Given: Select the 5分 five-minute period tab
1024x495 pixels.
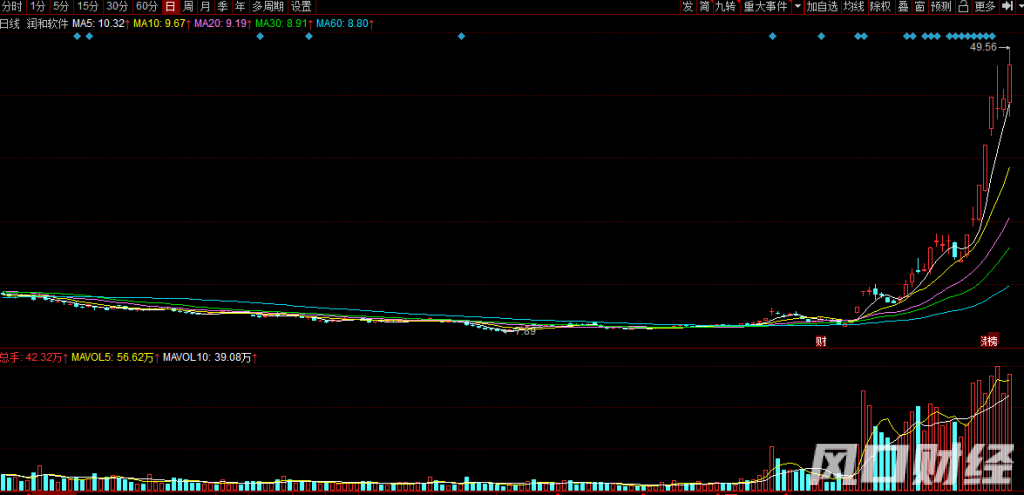Looking at the screenshot, I should click(x=61, y=7).
